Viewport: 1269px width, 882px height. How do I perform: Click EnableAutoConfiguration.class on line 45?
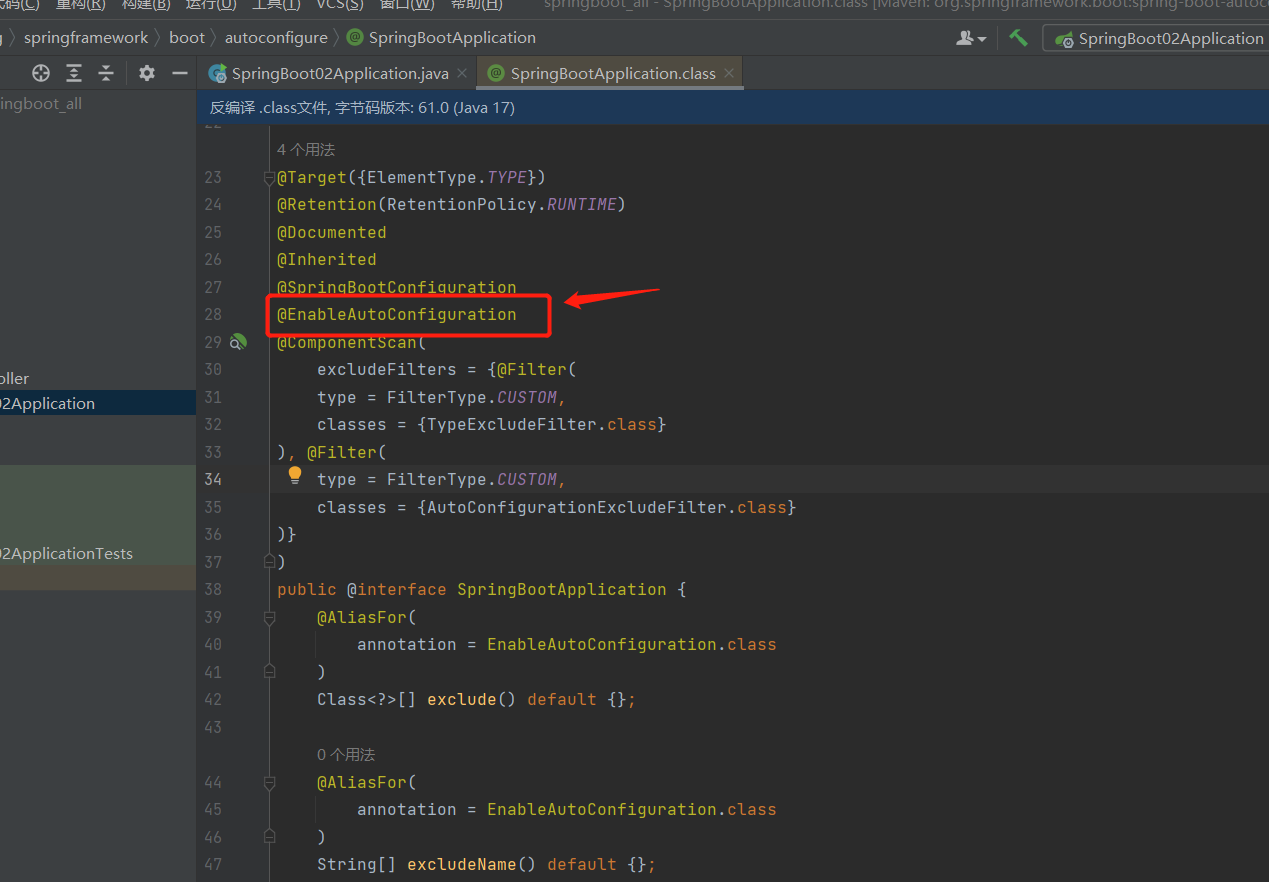pos(632,810)
